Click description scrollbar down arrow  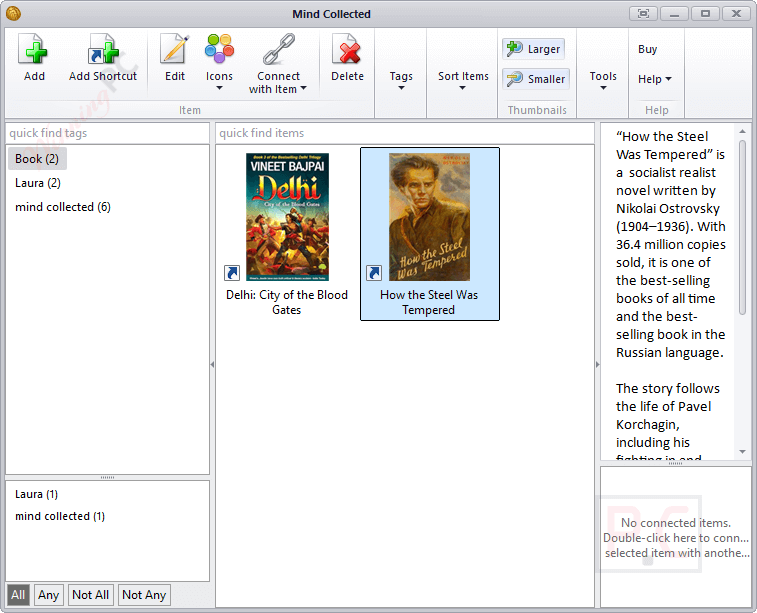point(742,452)
